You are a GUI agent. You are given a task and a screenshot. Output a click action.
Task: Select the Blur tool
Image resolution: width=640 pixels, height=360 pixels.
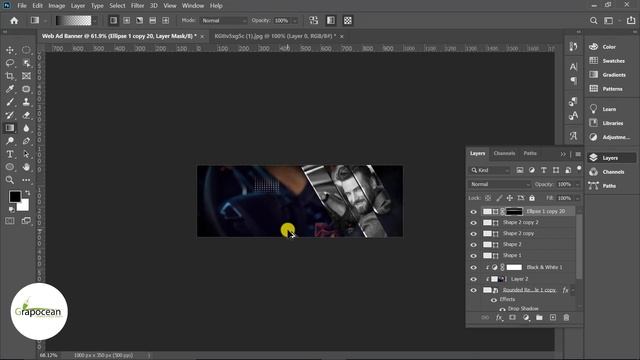coord(26,128)
